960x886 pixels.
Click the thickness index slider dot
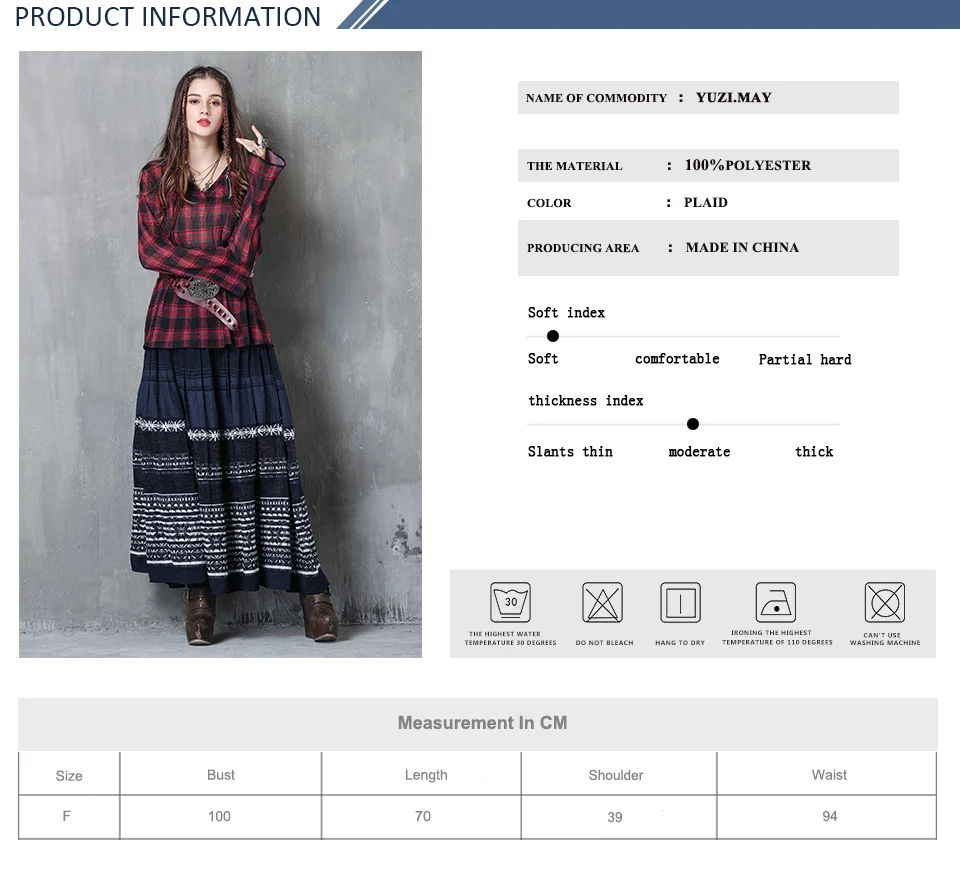click(693, 424)
